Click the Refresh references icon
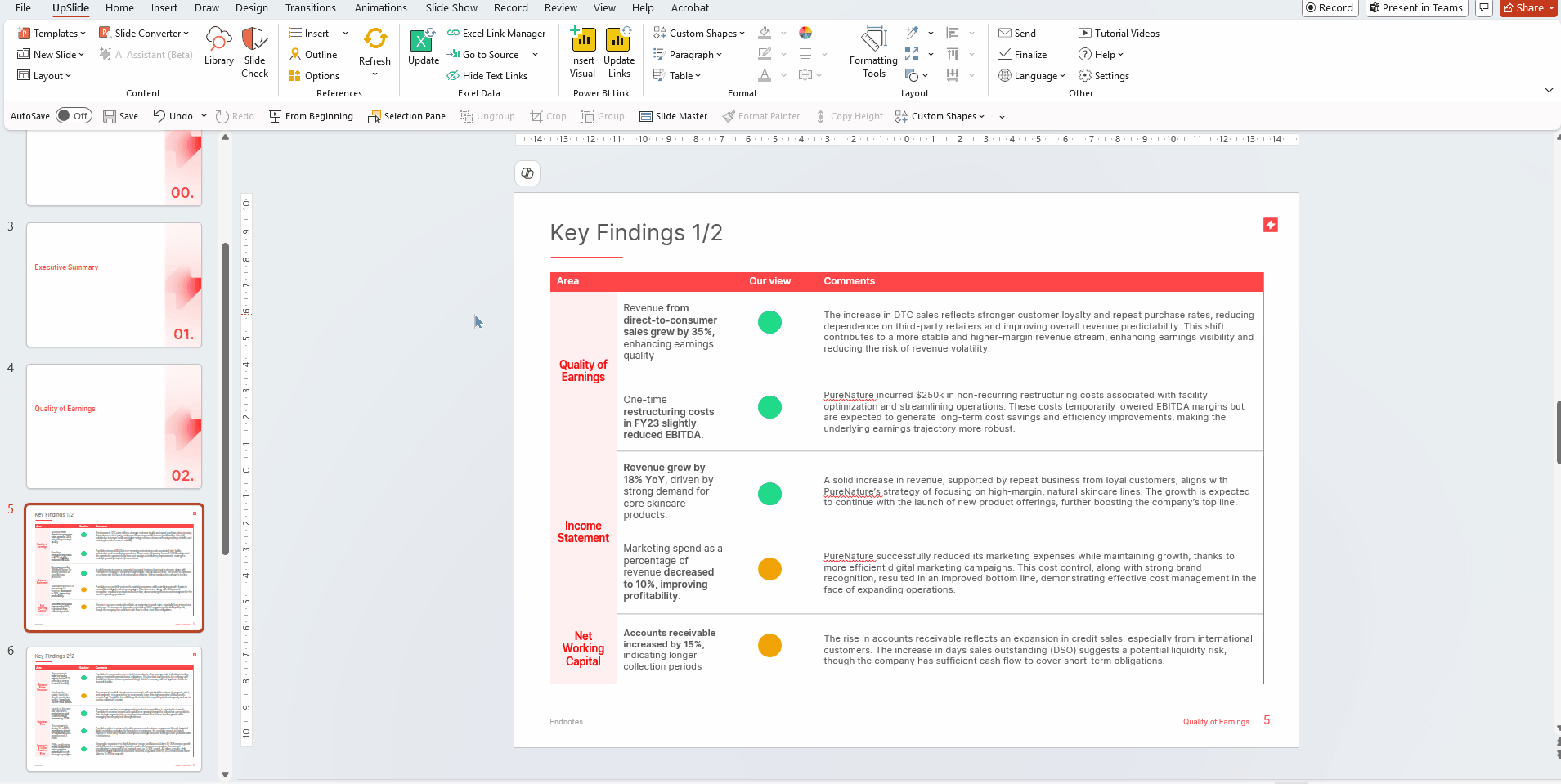The width and height of the screenshot is (1561, 784). [x=375, y=47]
